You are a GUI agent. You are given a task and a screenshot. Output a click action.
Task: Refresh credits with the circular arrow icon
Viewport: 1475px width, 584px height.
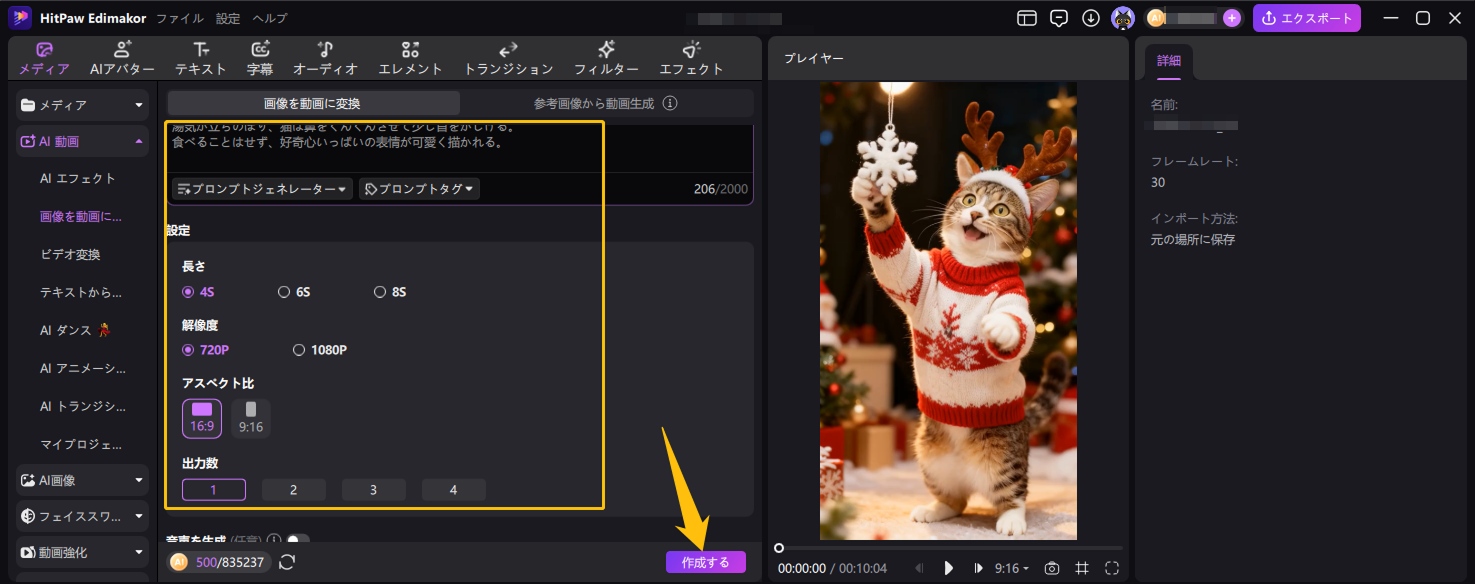(287, 562)
